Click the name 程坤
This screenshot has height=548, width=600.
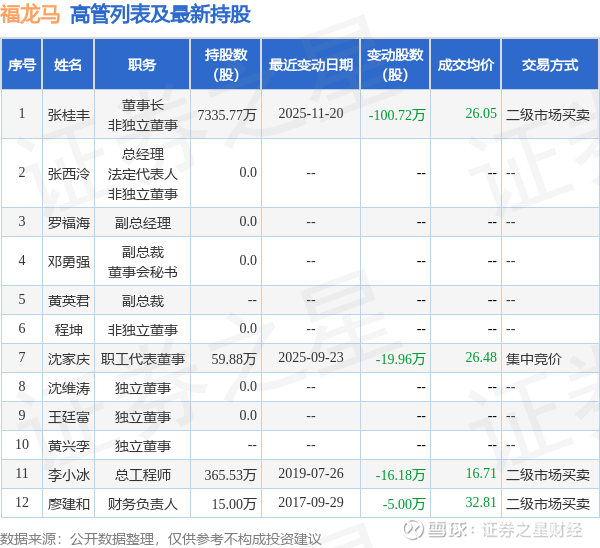(x=68, y=329)
